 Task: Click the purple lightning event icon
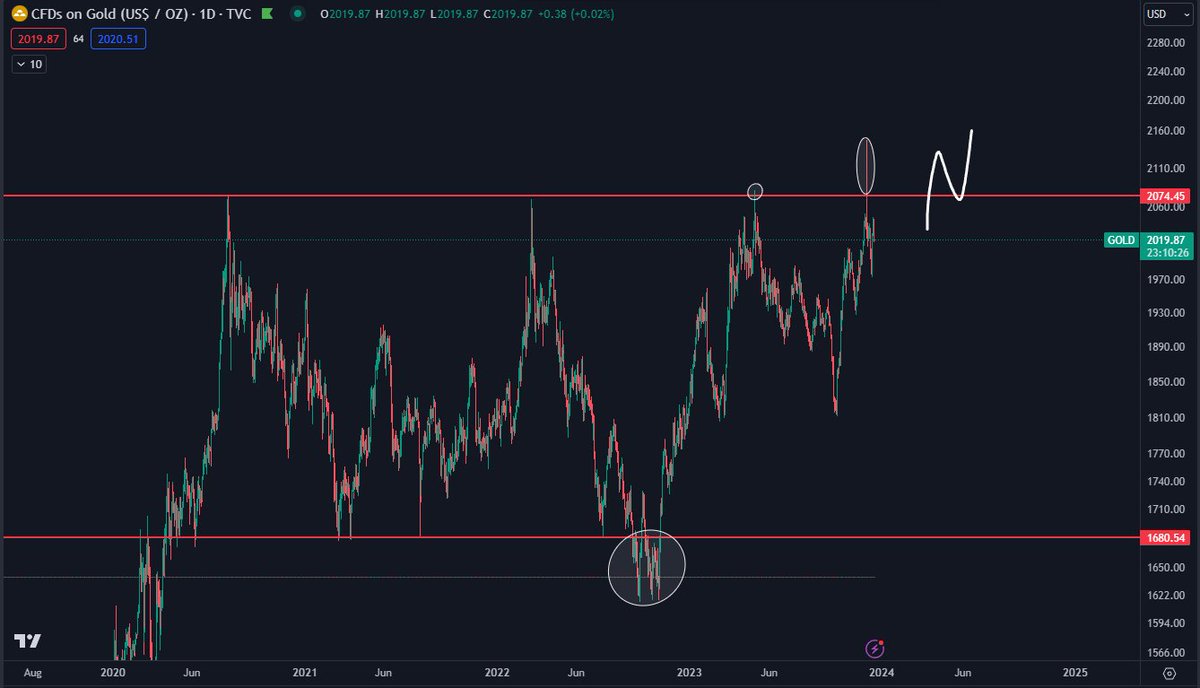[x=874, y=648]
